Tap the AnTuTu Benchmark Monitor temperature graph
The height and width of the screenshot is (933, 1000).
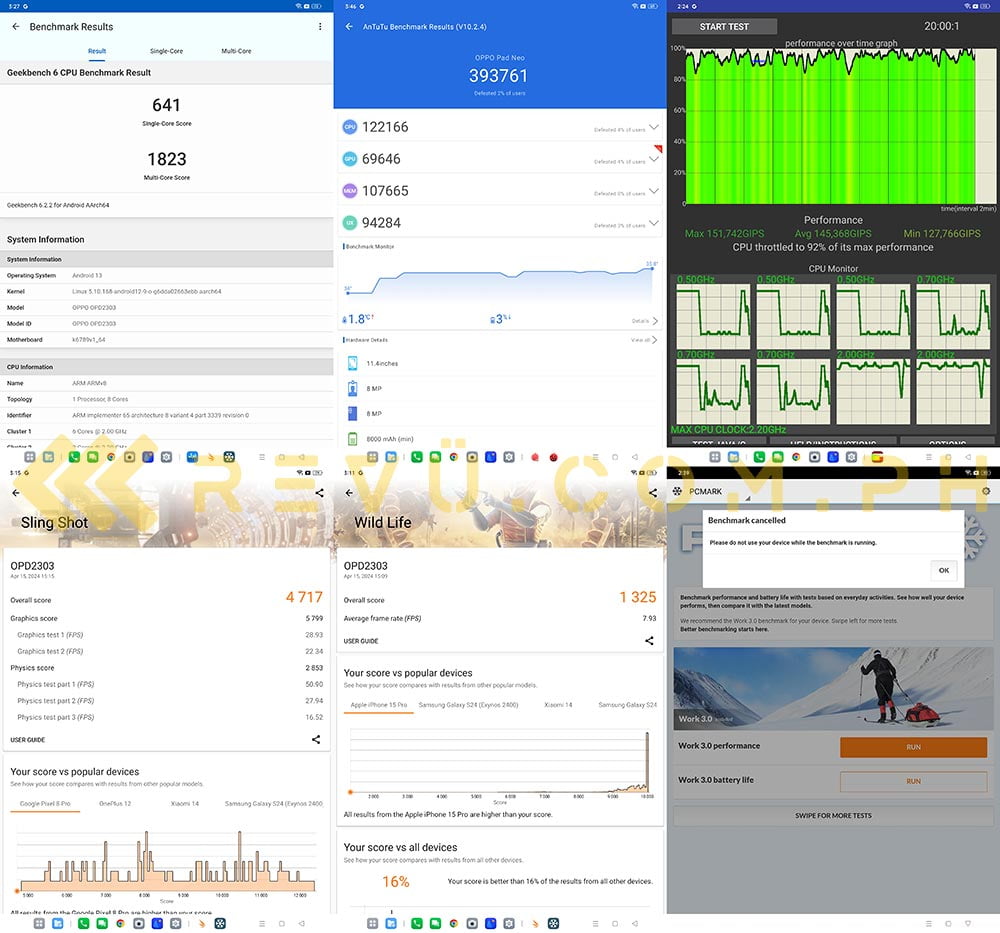click(x=500, y=281)
